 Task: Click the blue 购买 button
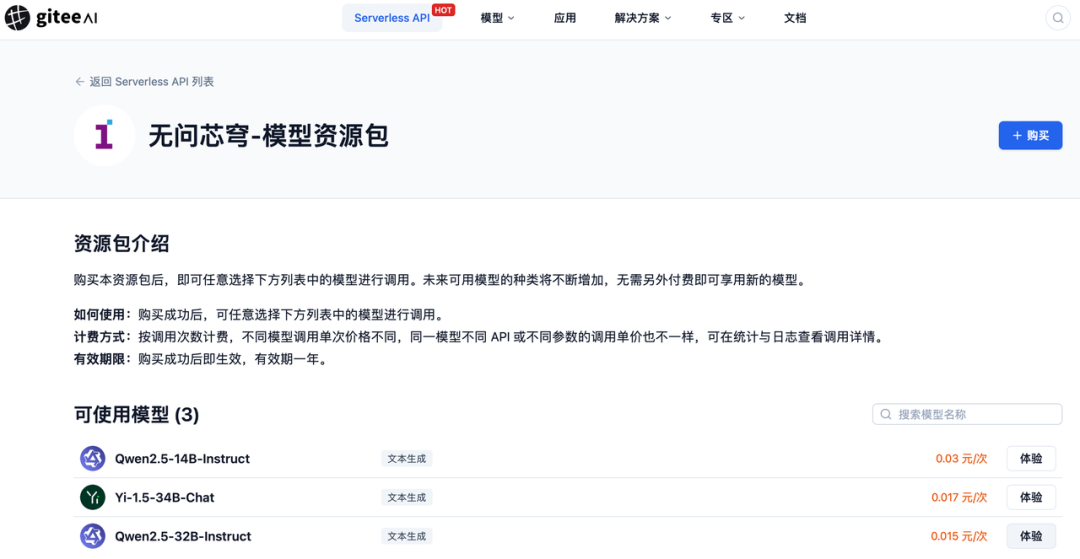(1030, 136)
